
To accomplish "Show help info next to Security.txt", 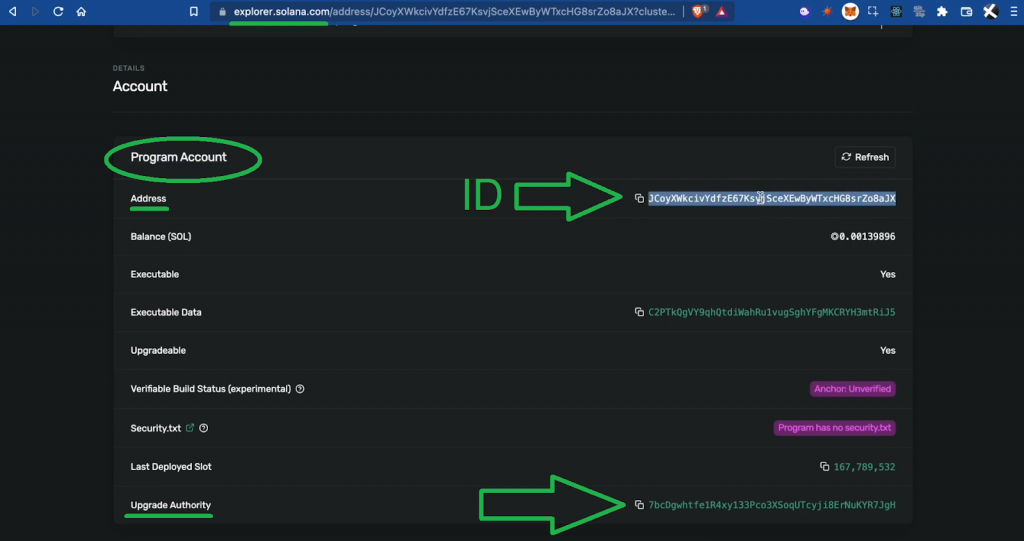I will click(x=204, y=428).
